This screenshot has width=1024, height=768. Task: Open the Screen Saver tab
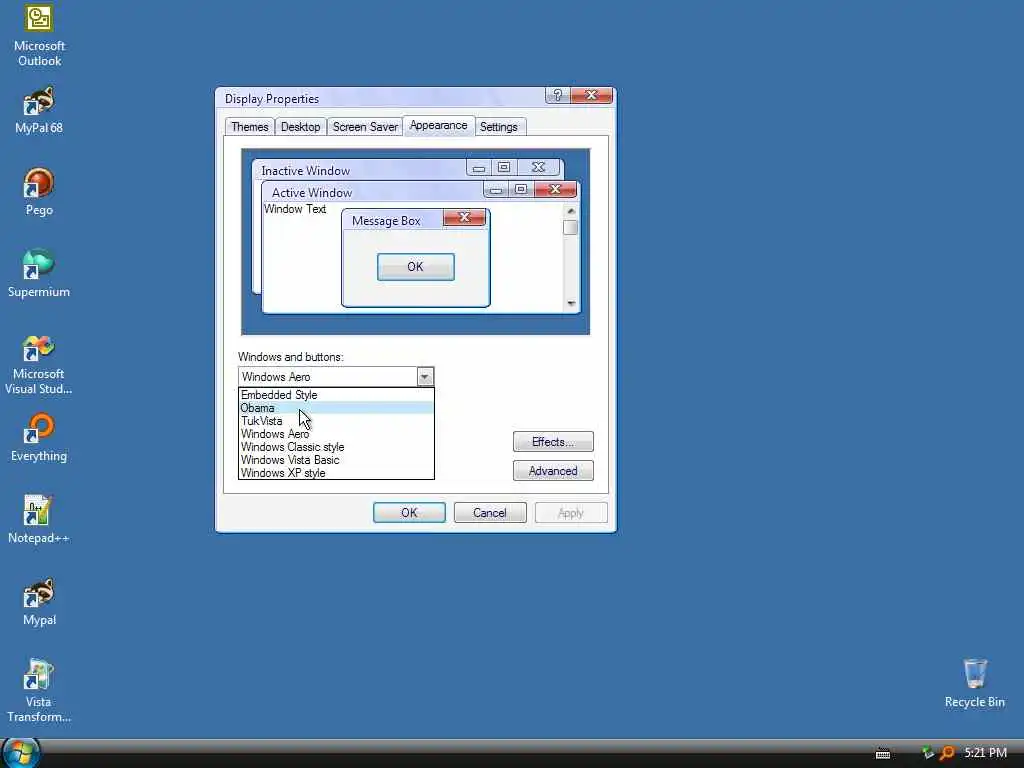coord(365,127)
